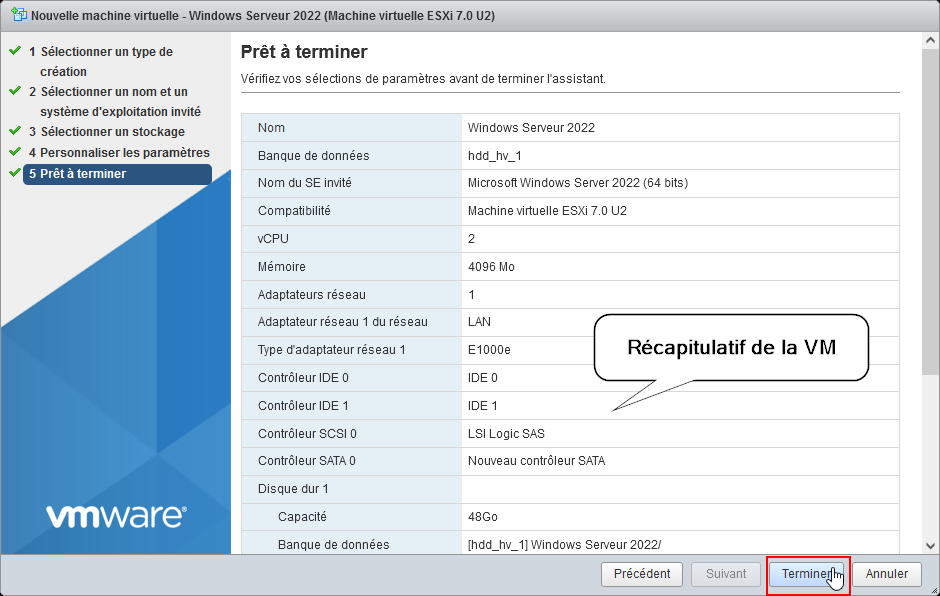Click the vCPU value '2'

click(471, 239)
